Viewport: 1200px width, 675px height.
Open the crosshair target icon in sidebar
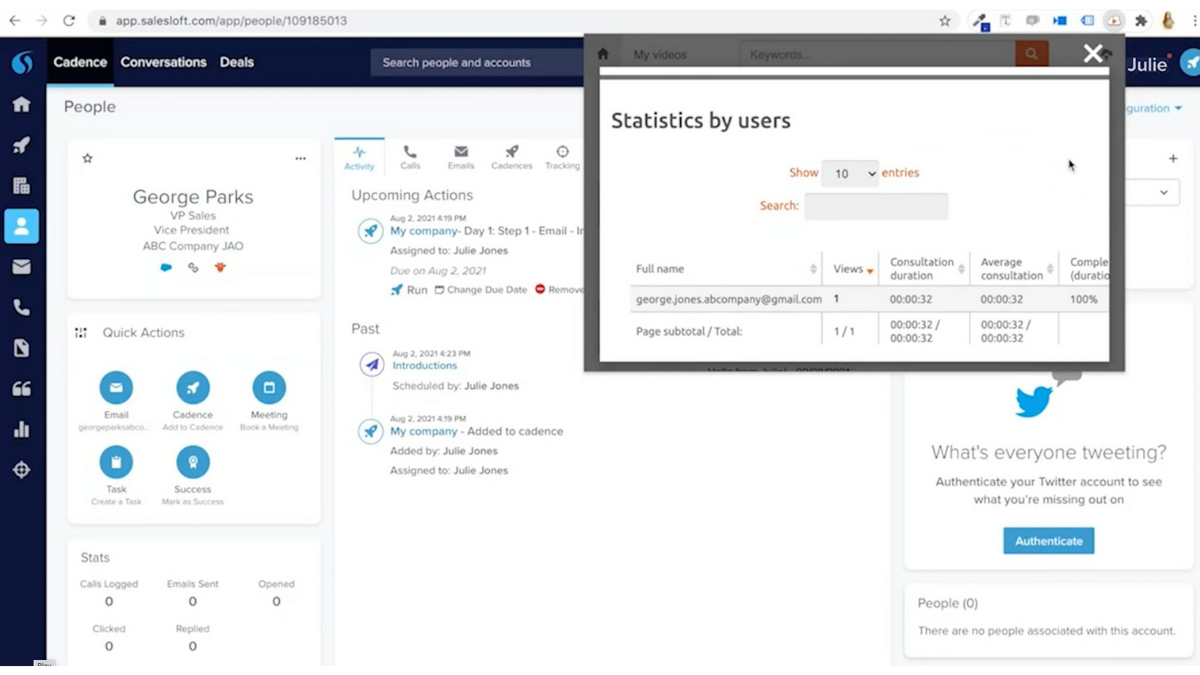[x=21, y=470]
